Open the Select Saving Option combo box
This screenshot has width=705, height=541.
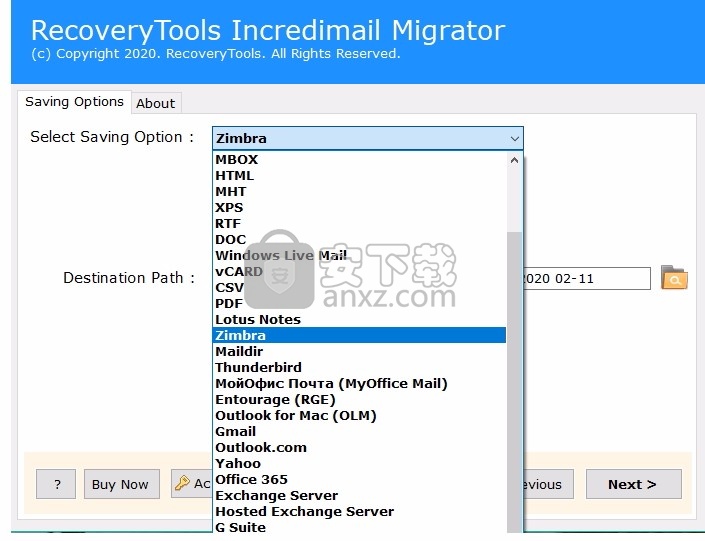[x=367, y=138]
